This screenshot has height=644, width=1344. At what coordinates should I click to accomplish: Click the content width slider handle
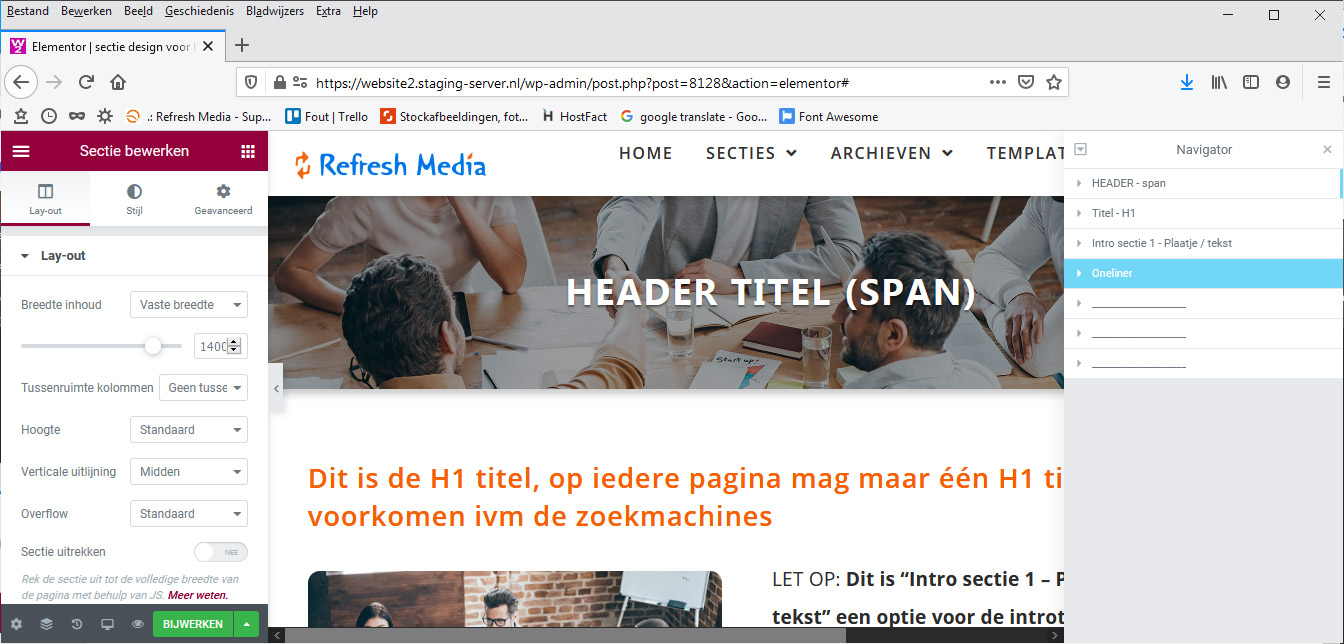point(153,346)
